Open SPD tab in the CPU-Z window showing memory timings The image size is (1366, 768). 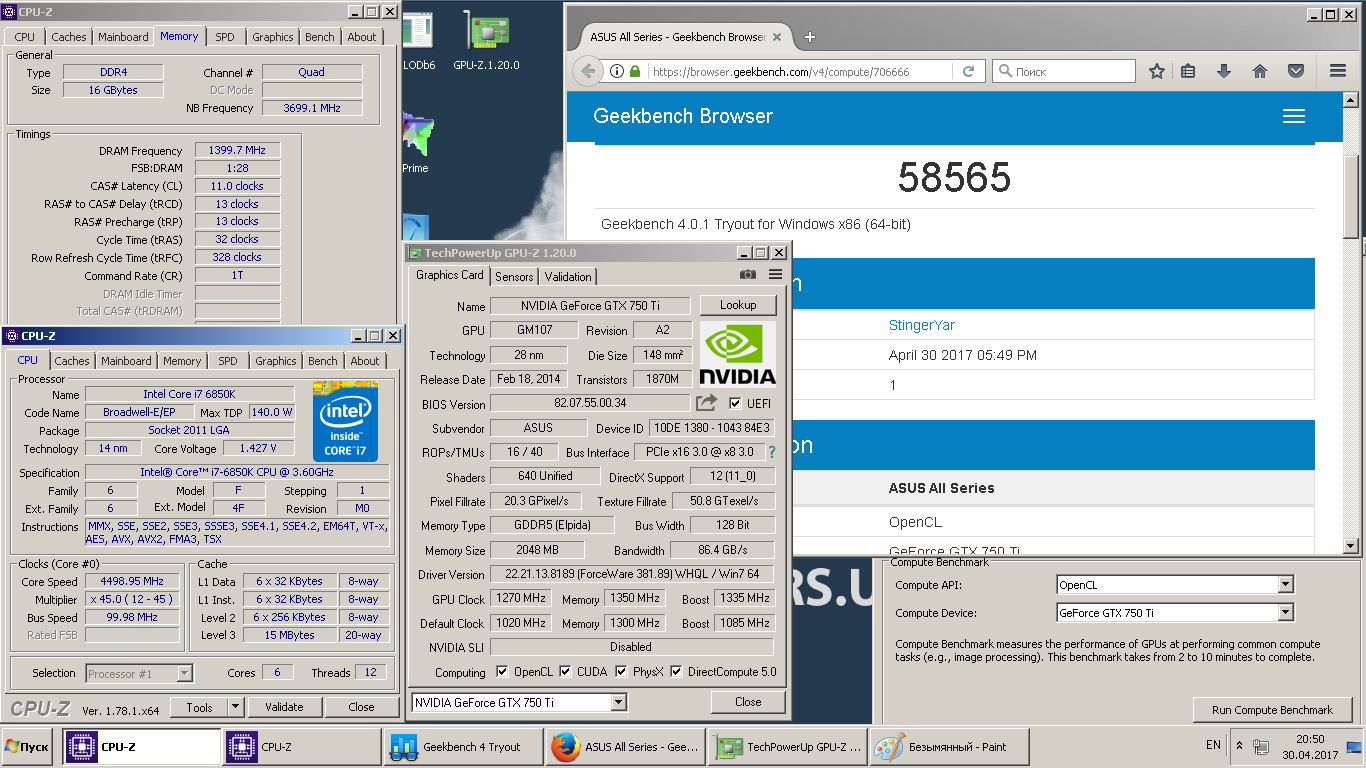point(225,37)
